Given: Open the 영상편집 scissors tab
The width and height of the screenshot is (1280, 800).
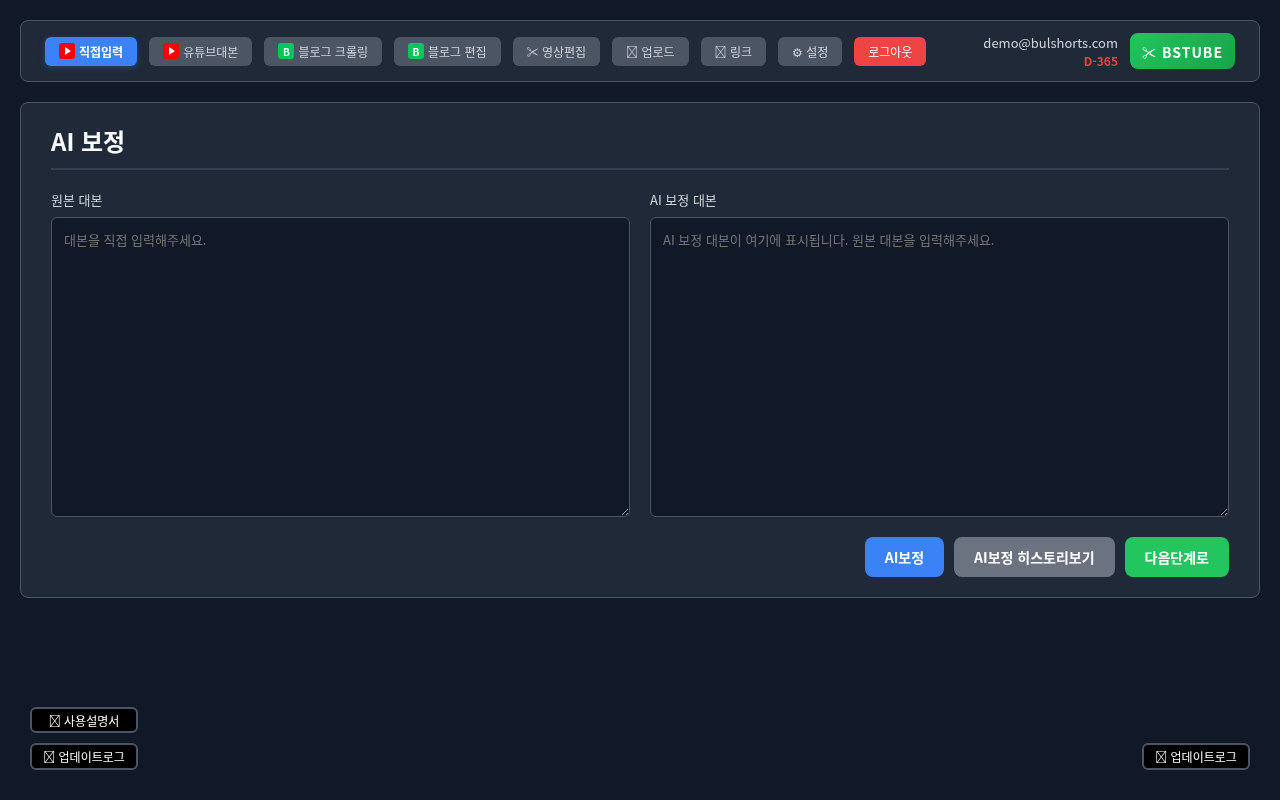Looking at the screenshot, I should (556, 52).
